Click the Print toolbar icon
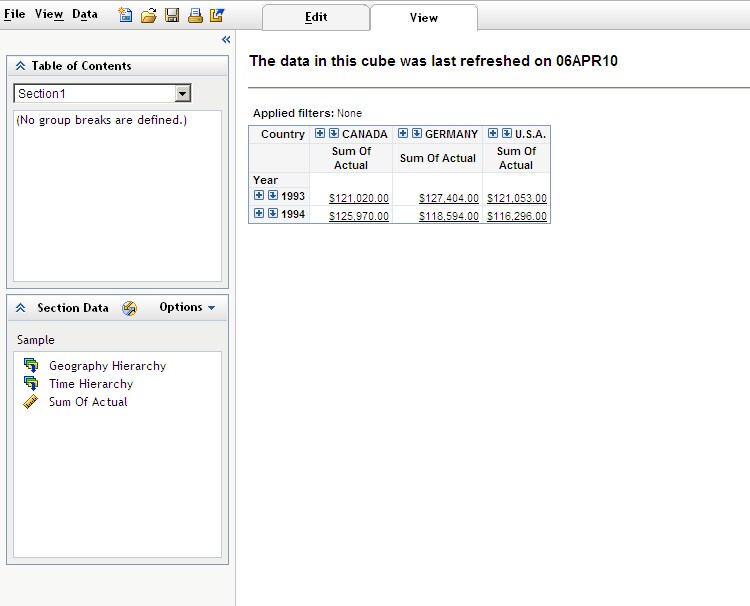 [x=195, y=15]
